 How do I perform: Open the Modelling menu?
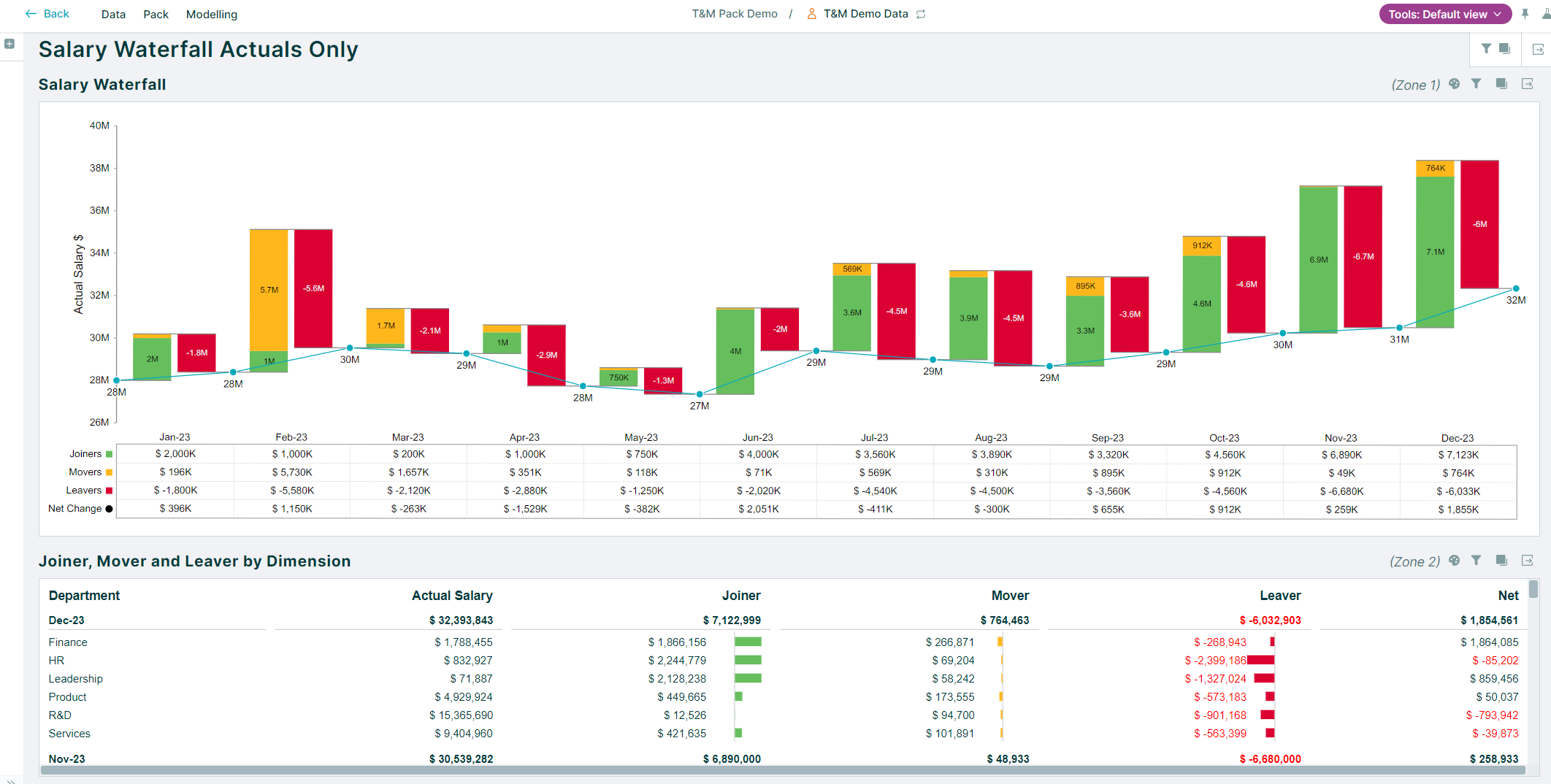click(x=211, y=14)
